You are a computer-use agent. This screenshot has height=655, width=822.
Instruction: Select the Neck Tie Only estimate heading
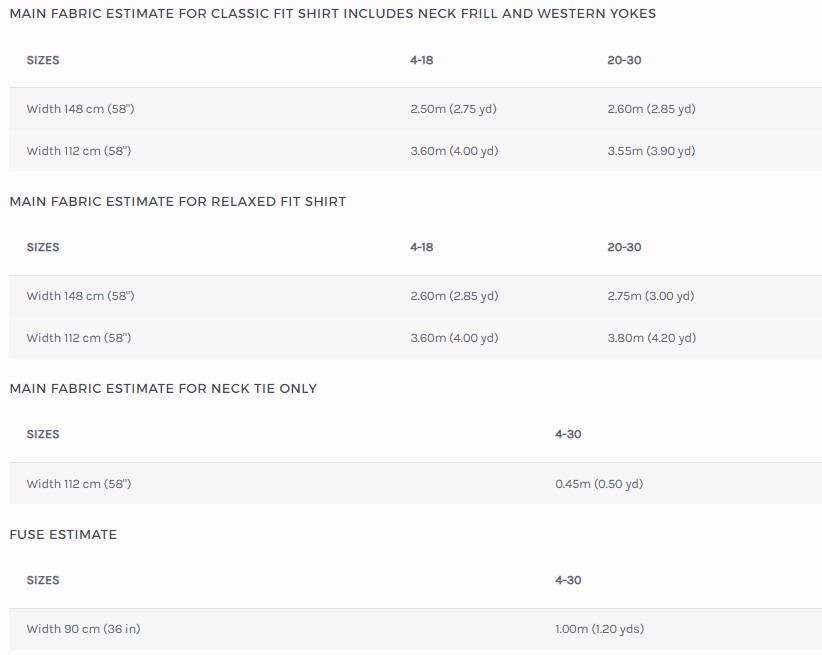[163, 388]
